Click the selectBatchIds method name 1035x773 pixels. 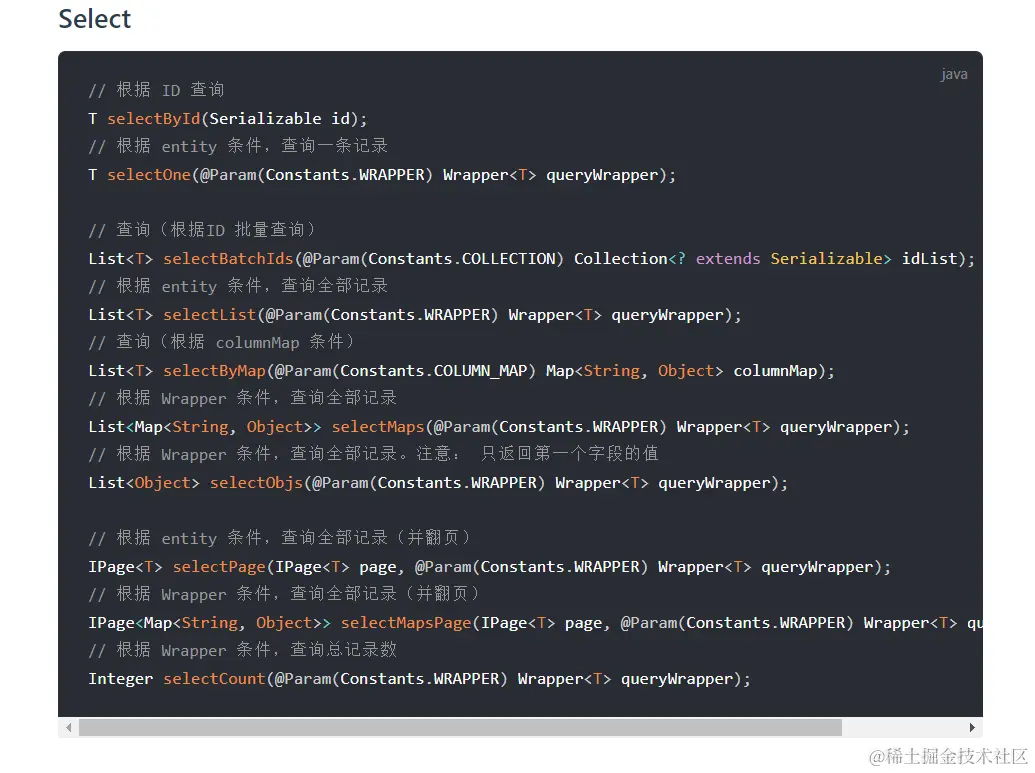228,259
